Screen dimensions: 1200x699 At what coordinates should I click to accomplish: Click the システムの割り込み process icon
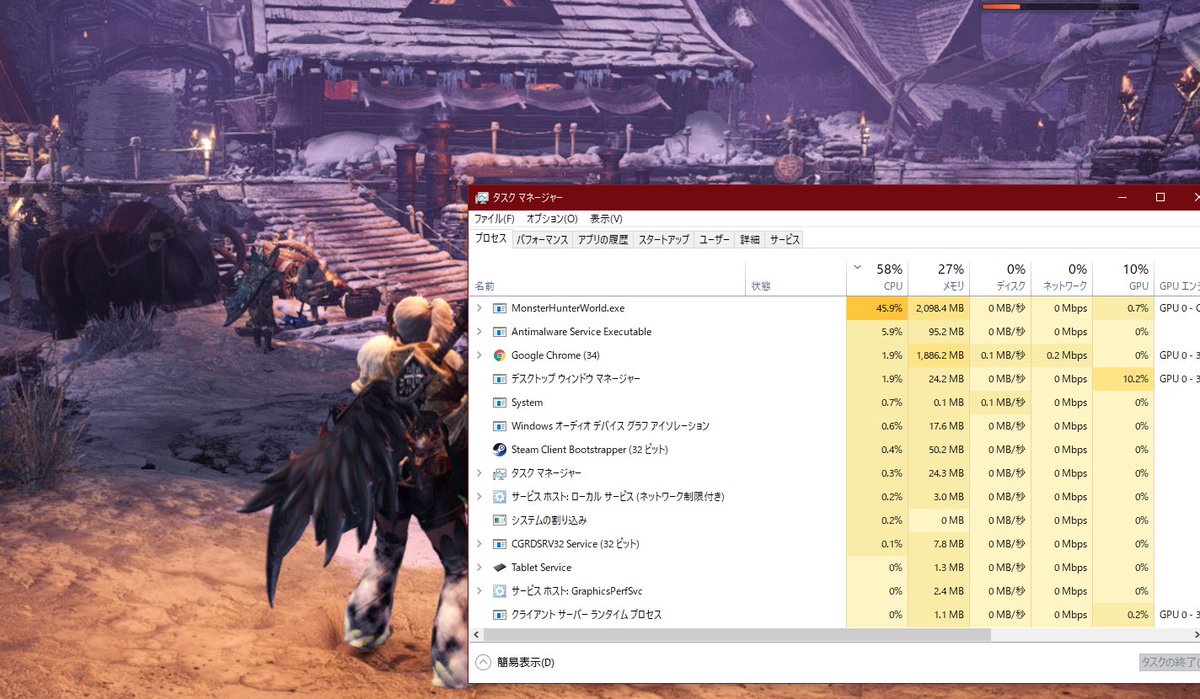tap(500, 521)
